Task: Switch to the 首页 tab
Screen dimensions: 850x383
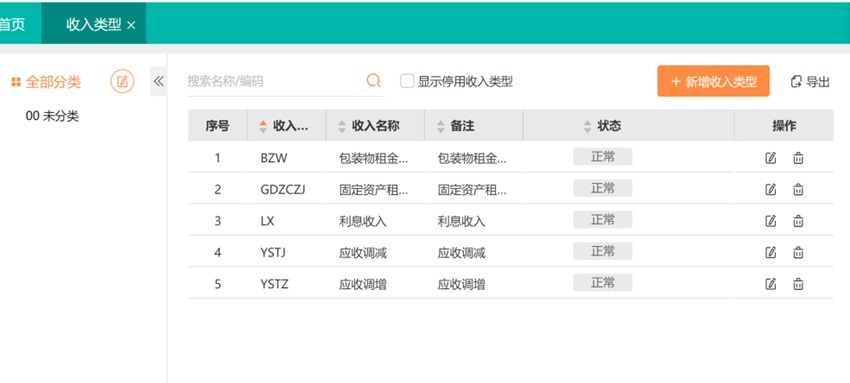Action: 12,24
